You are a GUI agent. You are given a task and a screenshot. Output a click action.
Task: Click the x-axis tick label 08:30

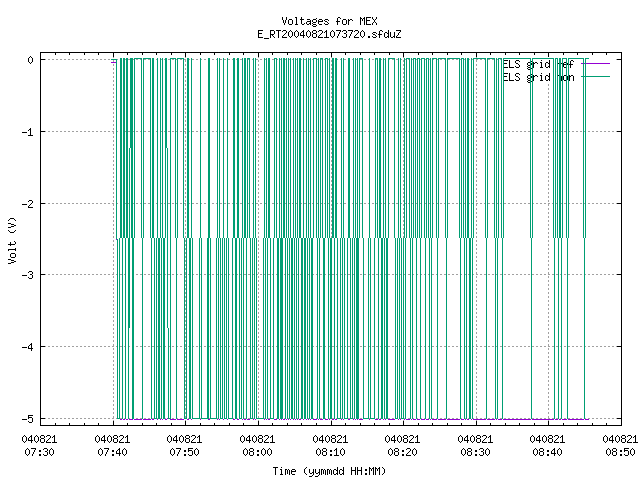tap(476, 452)
